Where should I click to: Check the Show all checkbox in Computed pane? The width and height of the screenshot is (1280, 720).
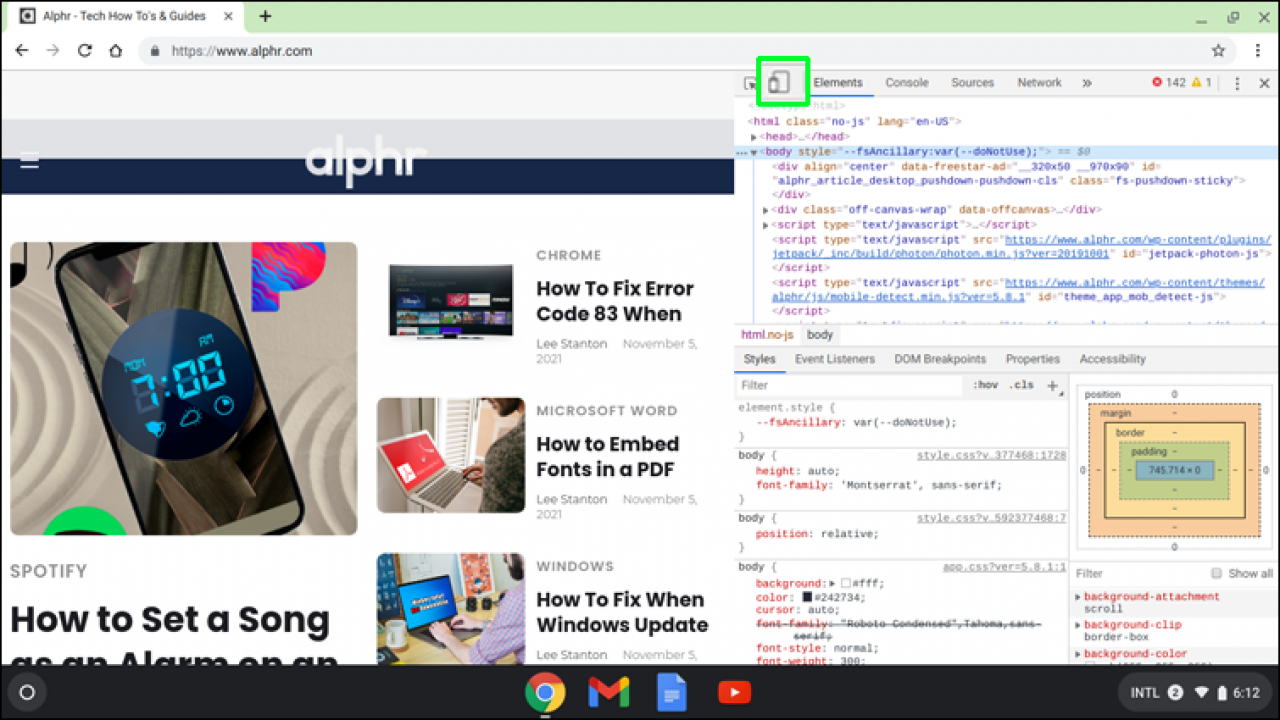pos(1214,573)
